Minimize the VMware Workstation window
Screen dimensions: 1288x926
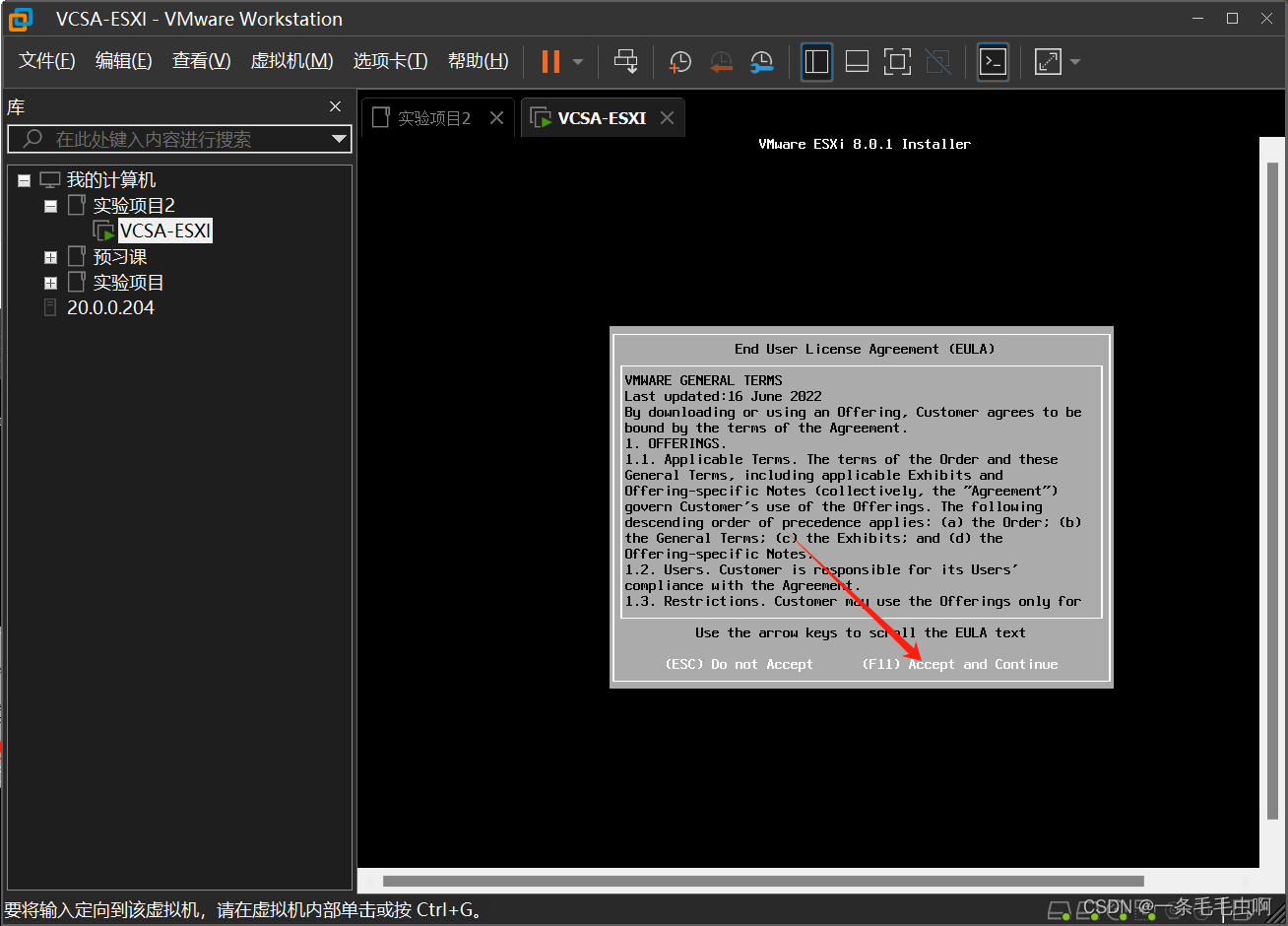click(1198, 19)
